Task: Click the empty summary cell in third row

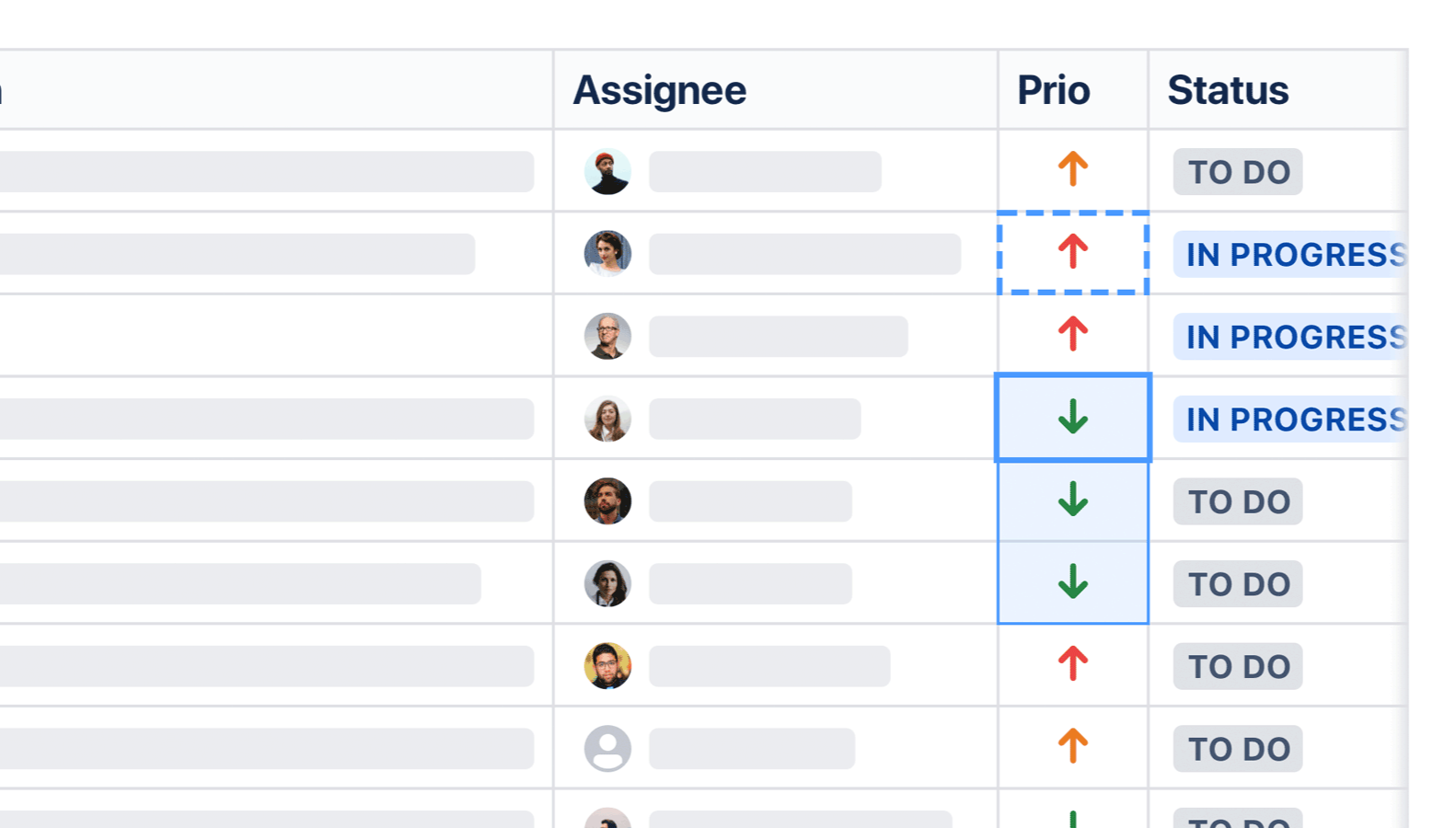Action: (x=276, y=336)
